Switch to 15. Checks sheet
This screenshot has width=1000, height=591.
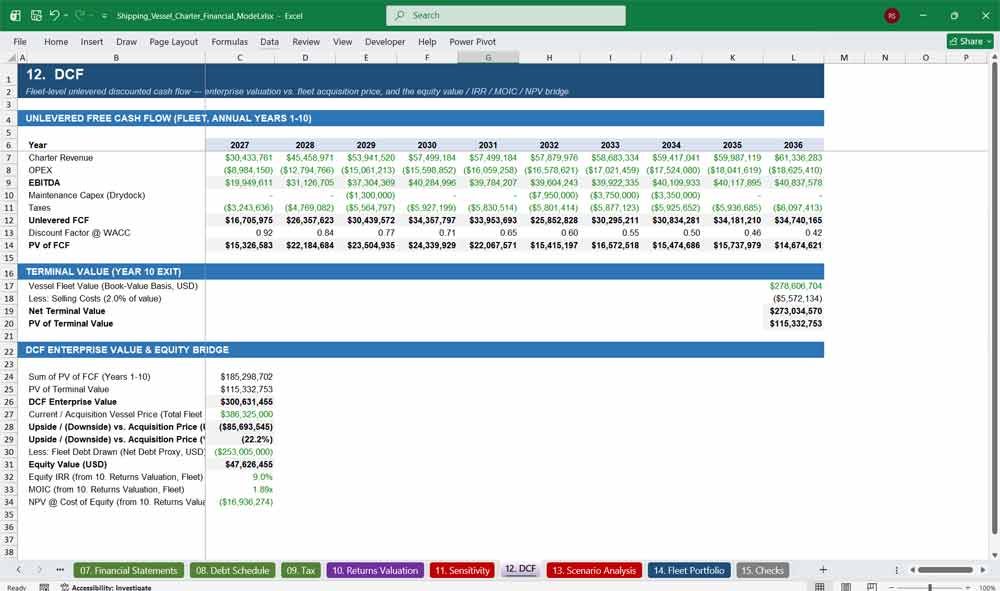(x=762, y=571)
